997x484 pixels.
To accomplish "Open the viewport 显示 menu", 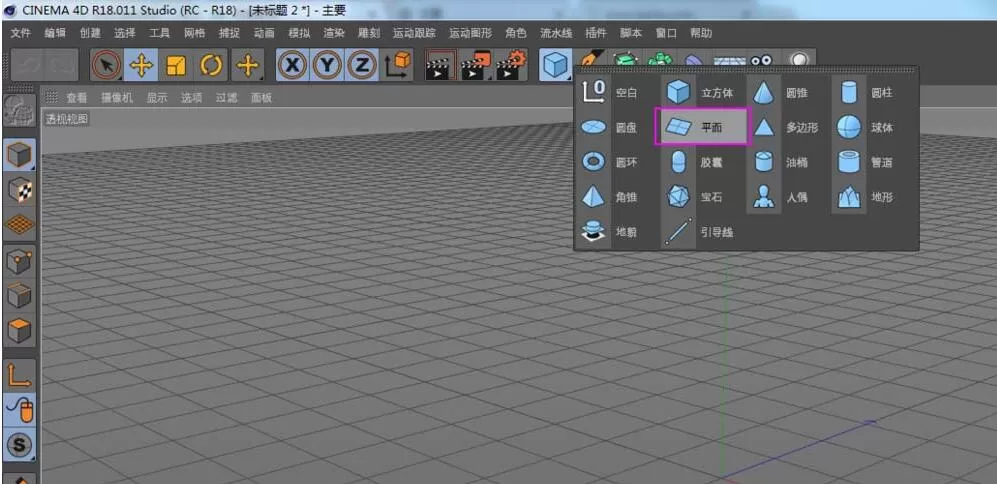I will point(157,98).
